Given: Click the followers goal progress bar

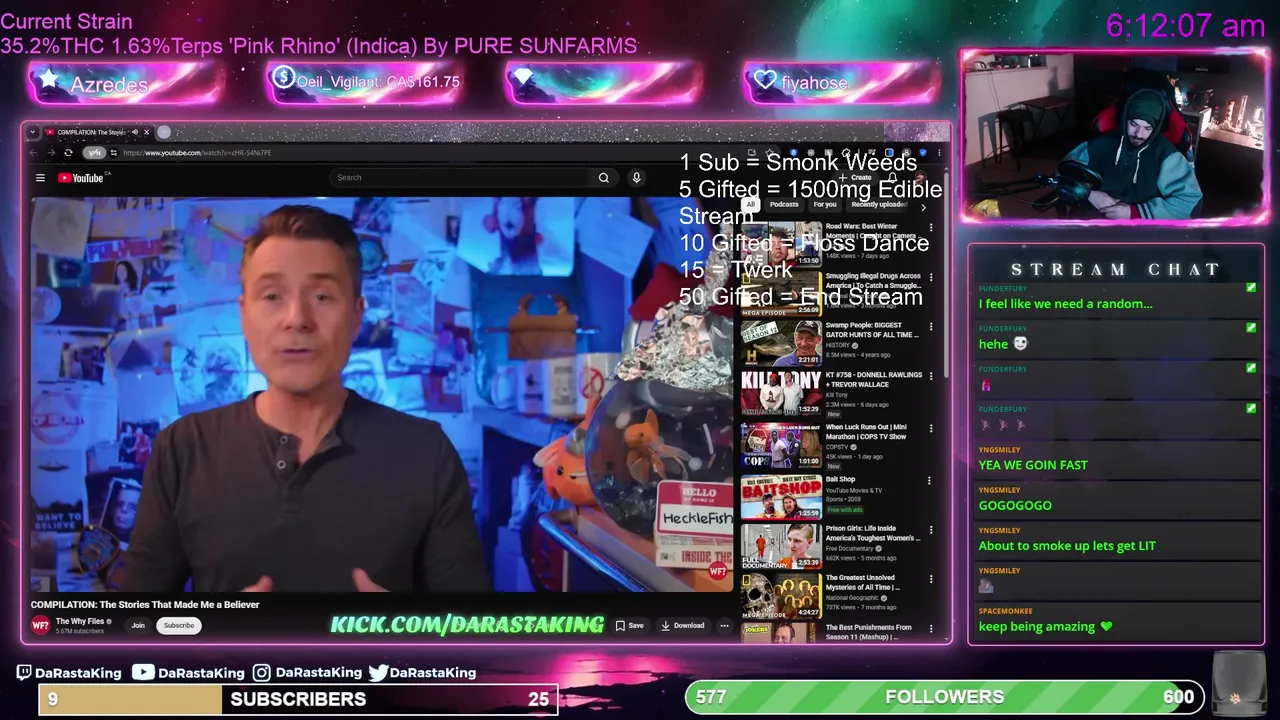Looking at the screenshot, I should pos(945,697).
